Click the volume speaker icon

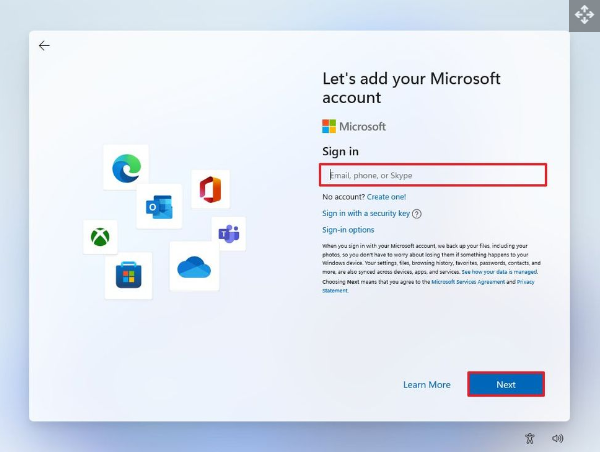pyautogui.click(x=558, y=438)
